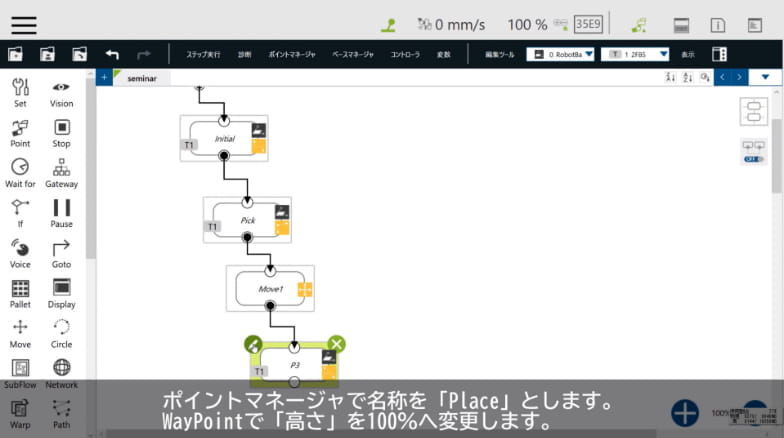Select the Path node tool
Image resolution: width=784 pixels, height=438 pixels.
pos(62,414)
